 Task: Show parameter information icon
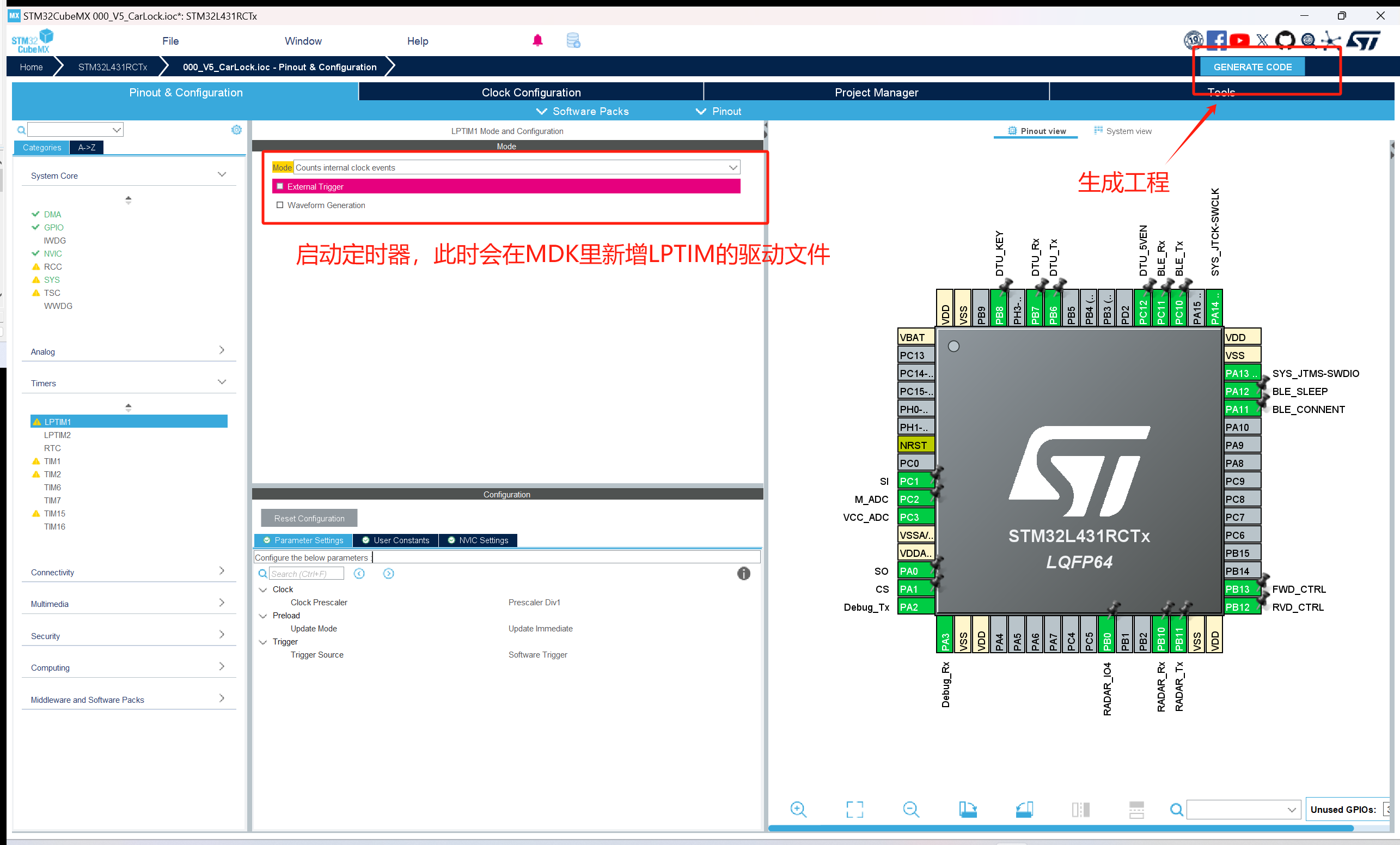click(x=743, y=573)
